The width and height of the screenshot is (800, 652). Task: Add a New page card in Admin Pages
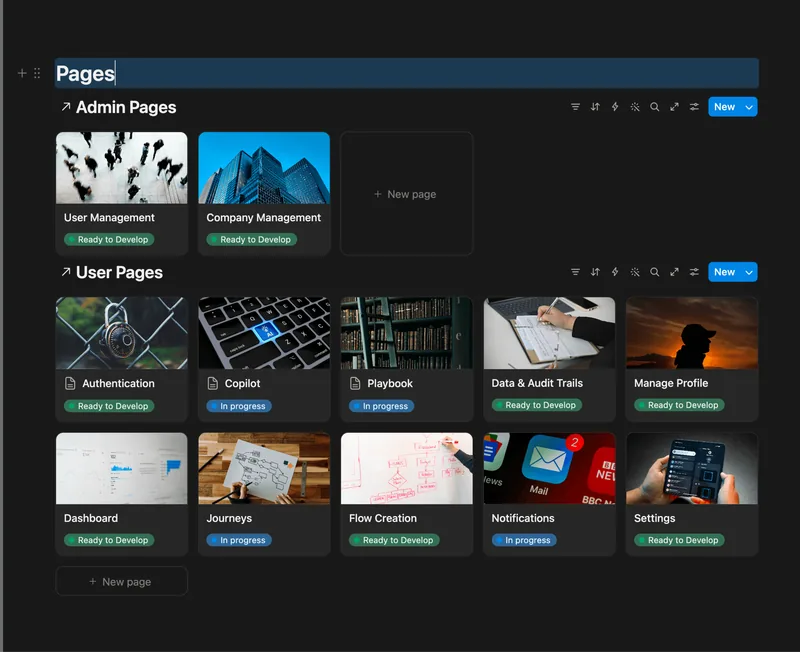pyautogui.click(x=407, y=194)
